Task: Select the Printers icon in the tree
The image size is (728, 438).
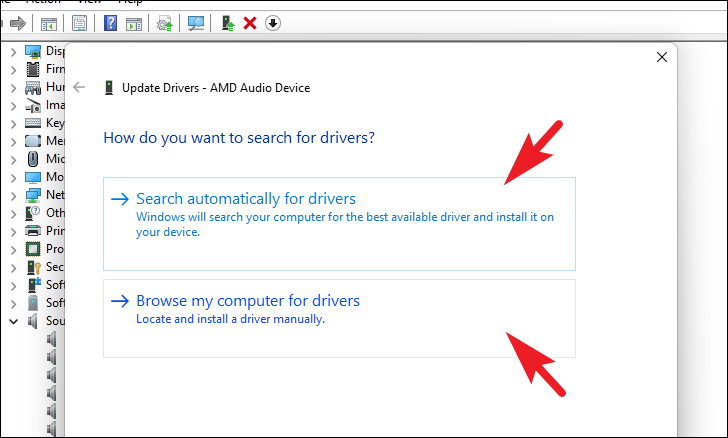Action: (33, 231)
